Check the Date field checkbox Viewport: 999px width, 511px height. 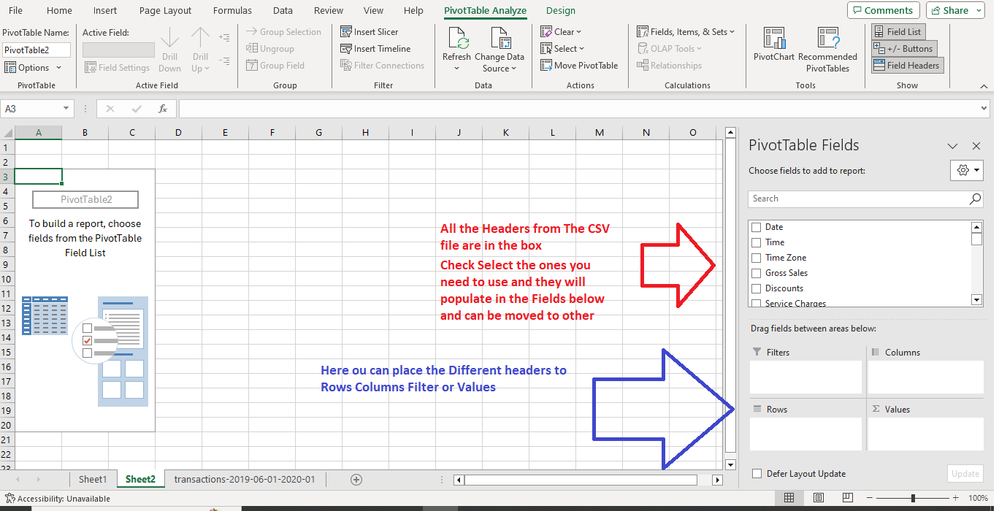point(756,227)
